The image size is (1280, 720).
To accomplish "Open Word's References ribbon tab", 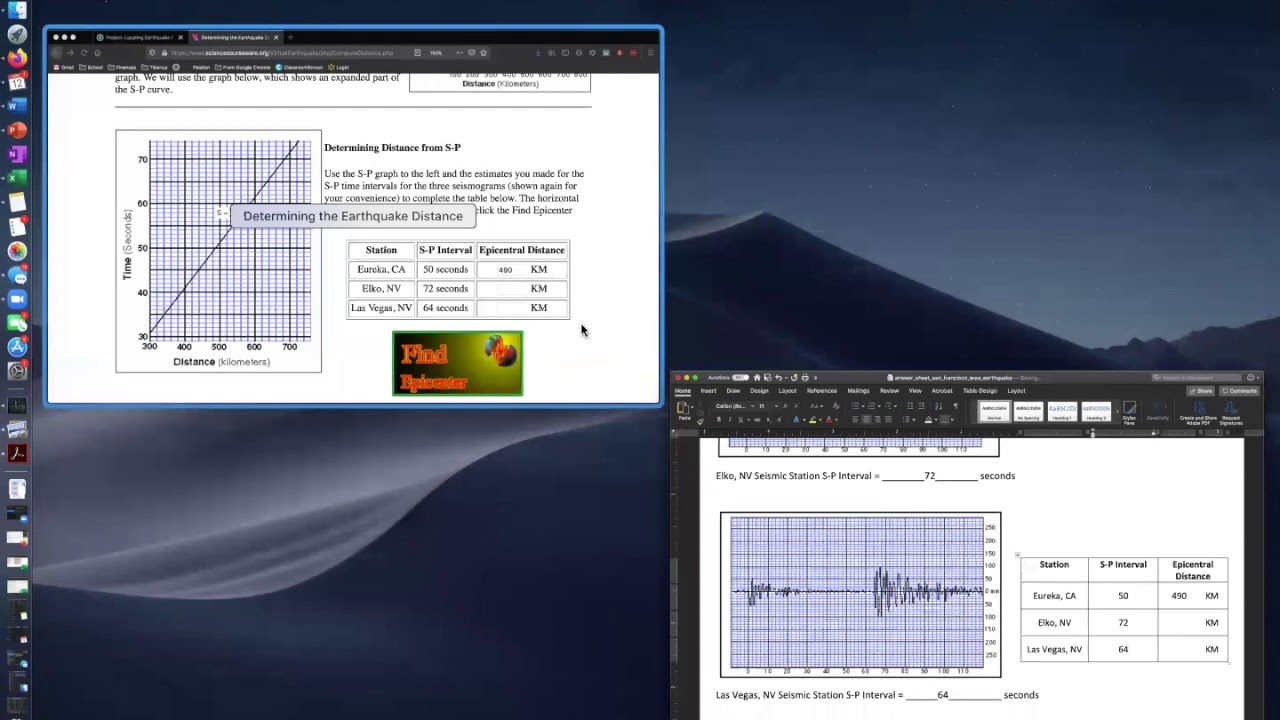I will coord(822,391).
